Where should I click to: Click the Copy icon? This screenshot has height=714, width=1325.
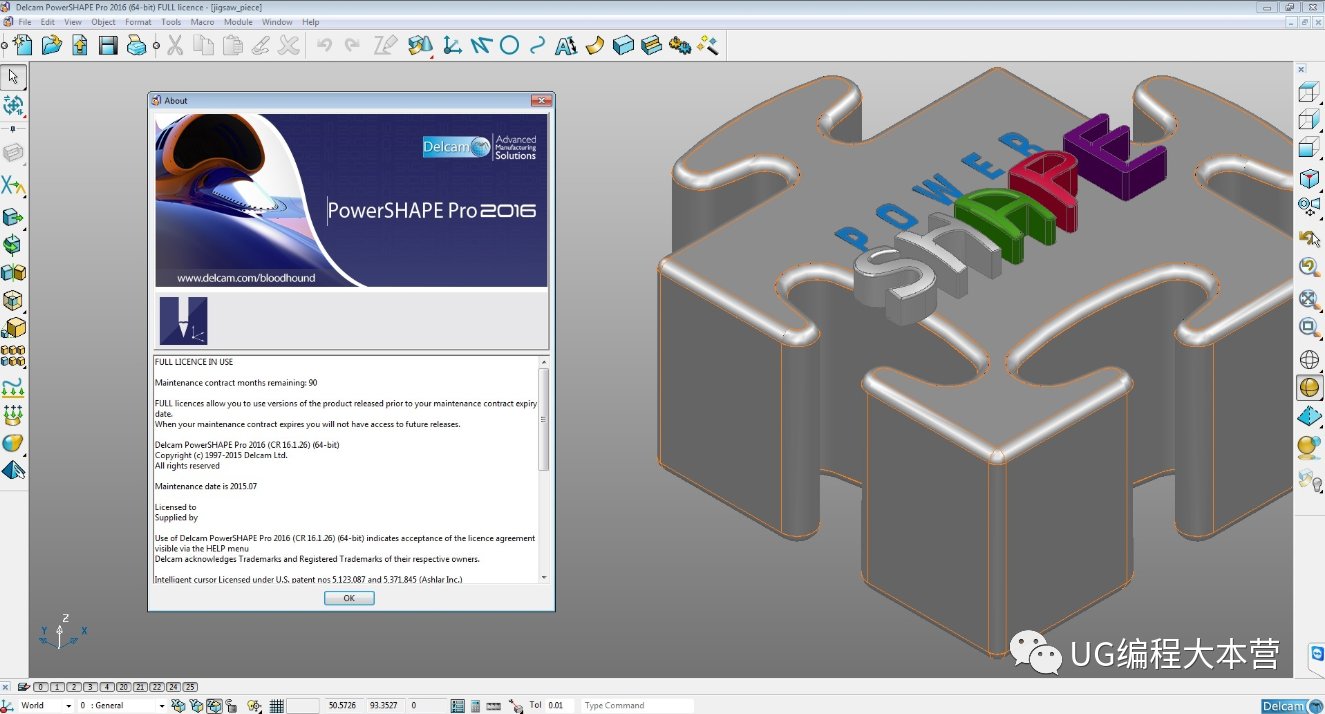pyautogui.click(x=204, y=45)
